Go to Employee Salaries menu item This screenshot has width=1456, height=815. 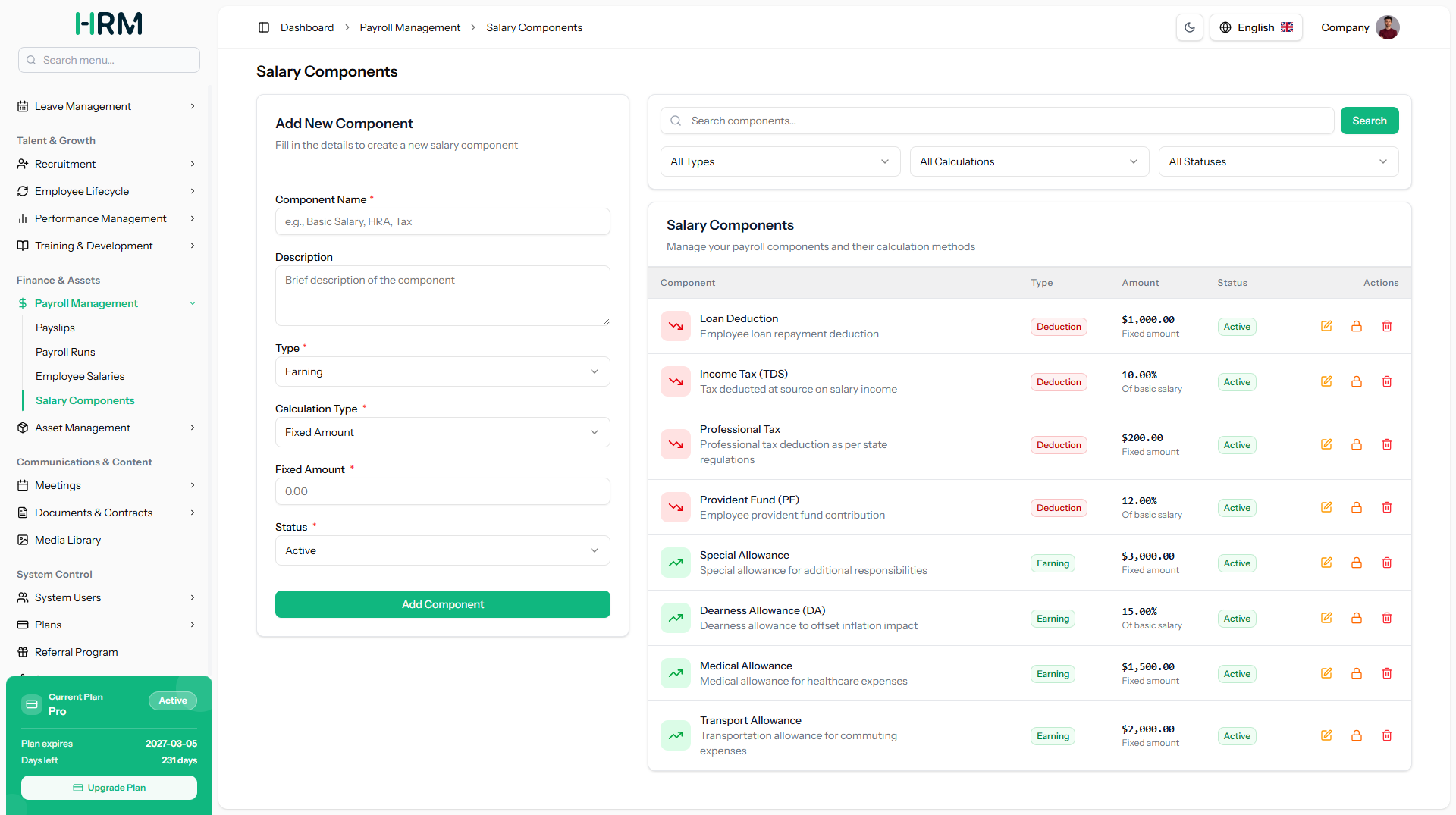pos(80,376)
